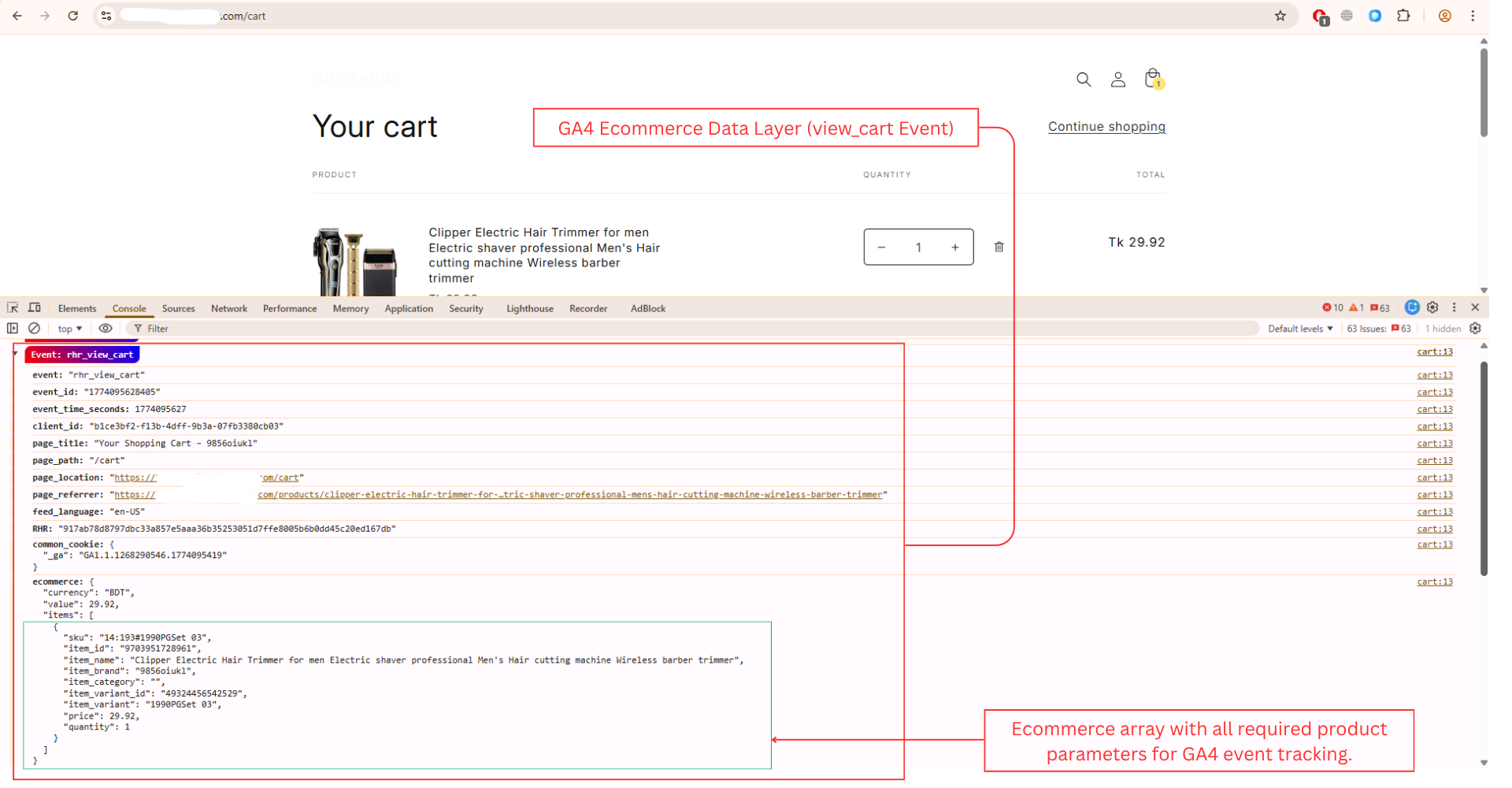Show the 1 warning counter

point(1357,308)
